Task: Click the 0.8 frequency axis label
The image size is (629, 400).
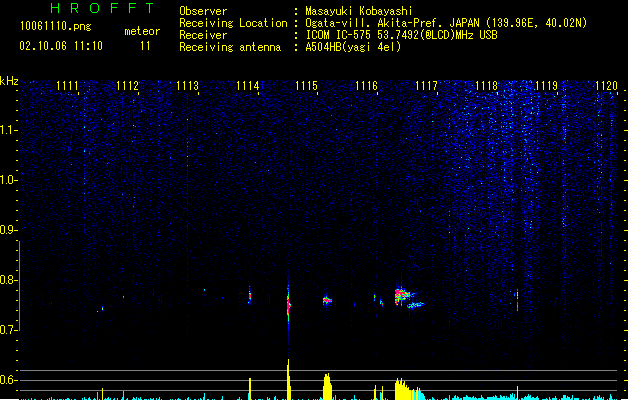Action: click(8, 280)
